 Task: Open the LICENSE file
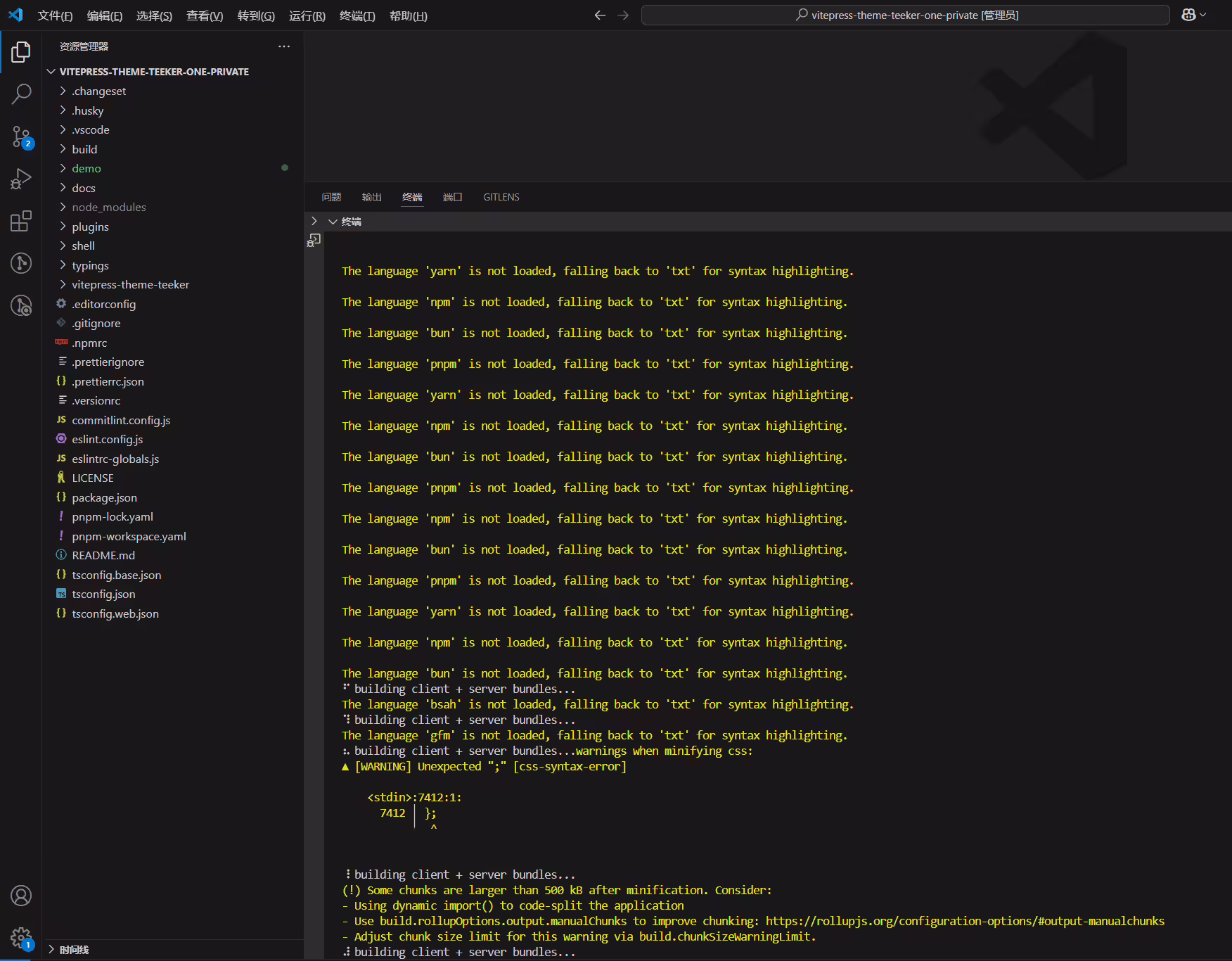pos(92,478)
